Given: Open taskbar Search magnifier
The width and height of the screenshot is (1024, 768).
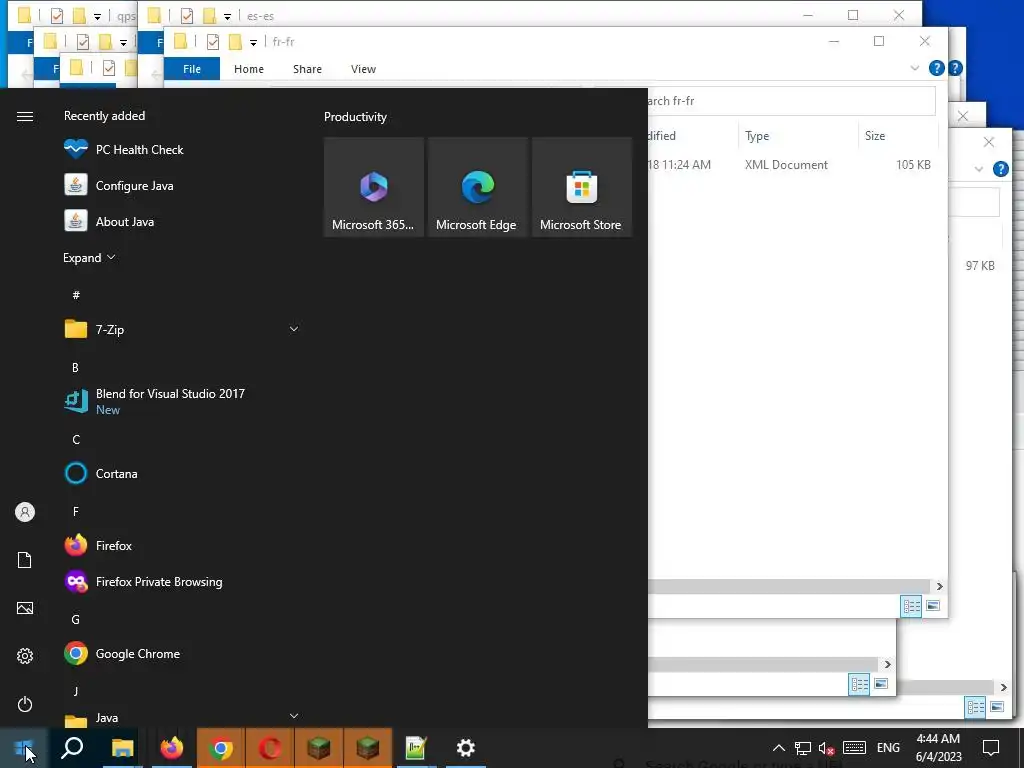Looking at the screenshot, I should point(72,748).
